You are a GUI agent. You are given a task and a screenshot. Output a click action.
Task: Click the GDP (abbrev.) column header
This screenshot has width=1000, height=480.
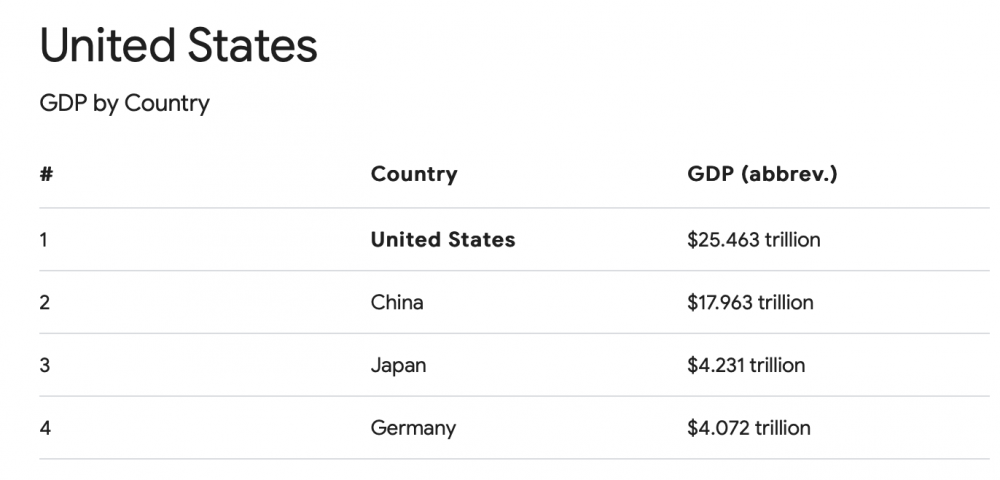[762, 174]
